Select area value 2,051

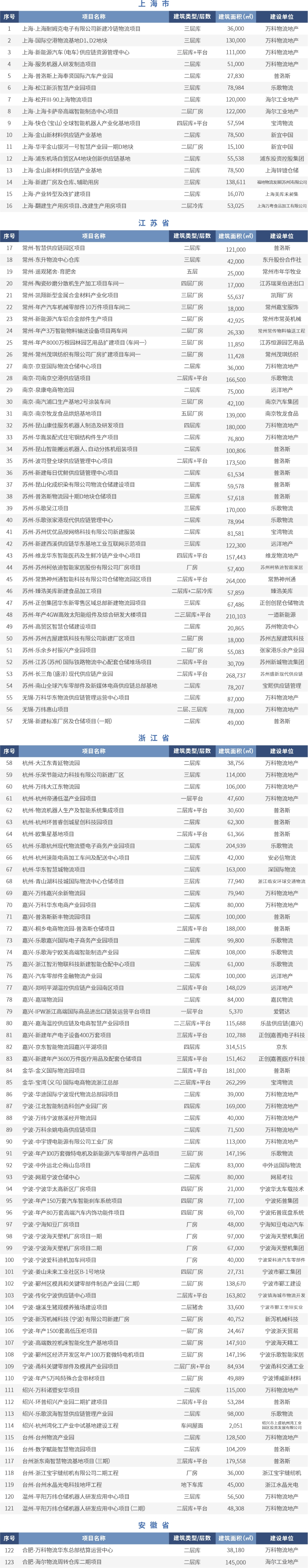pyautogui.click(x=236, y=1426)
